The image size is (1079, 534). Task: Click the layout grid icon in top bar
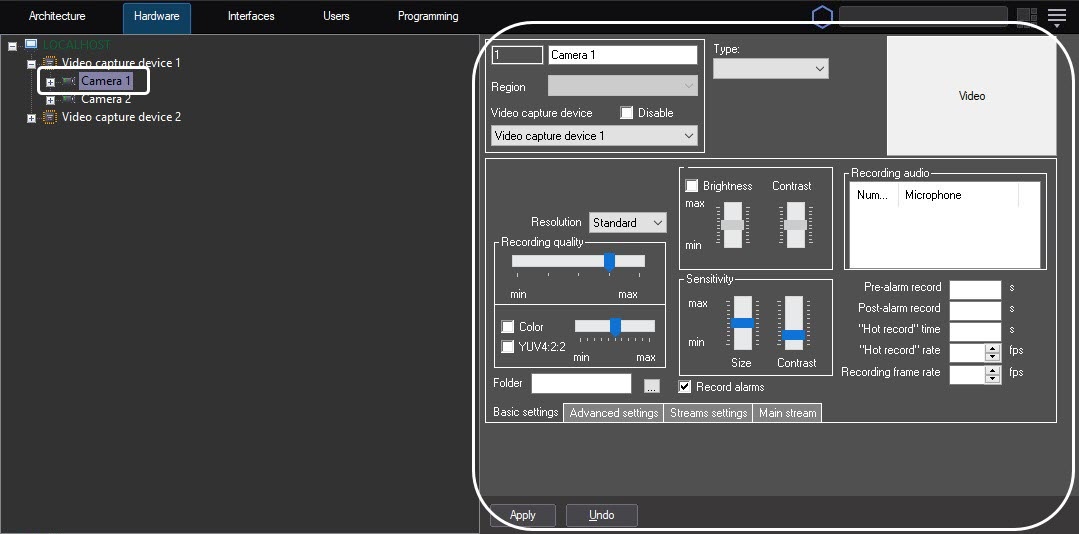[1027, 16]
